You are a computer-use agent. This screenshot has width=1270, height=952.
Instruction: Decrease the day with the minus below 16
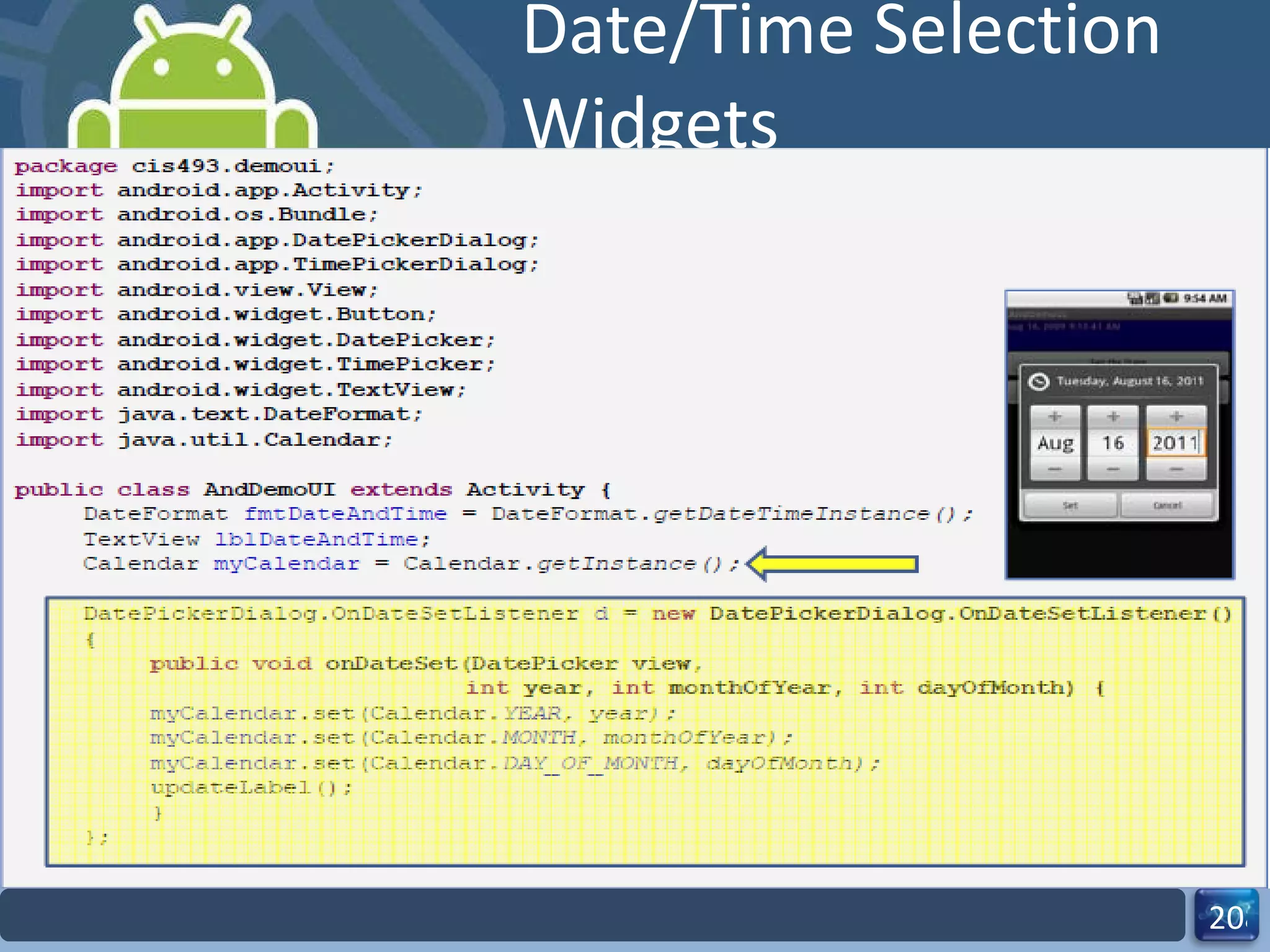click(x=1113, y=469)
